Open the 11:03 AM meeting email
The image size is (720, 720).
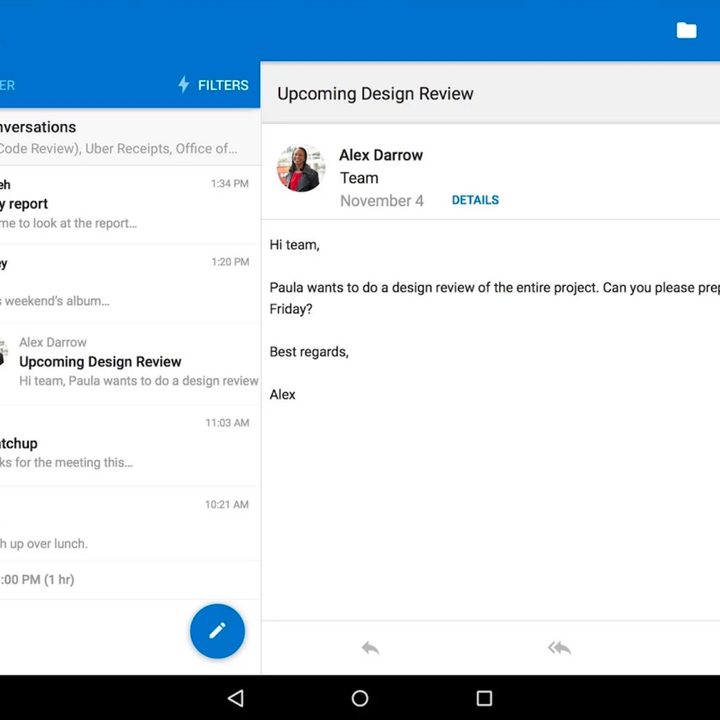pyautogui.click(x=130, y=445)
